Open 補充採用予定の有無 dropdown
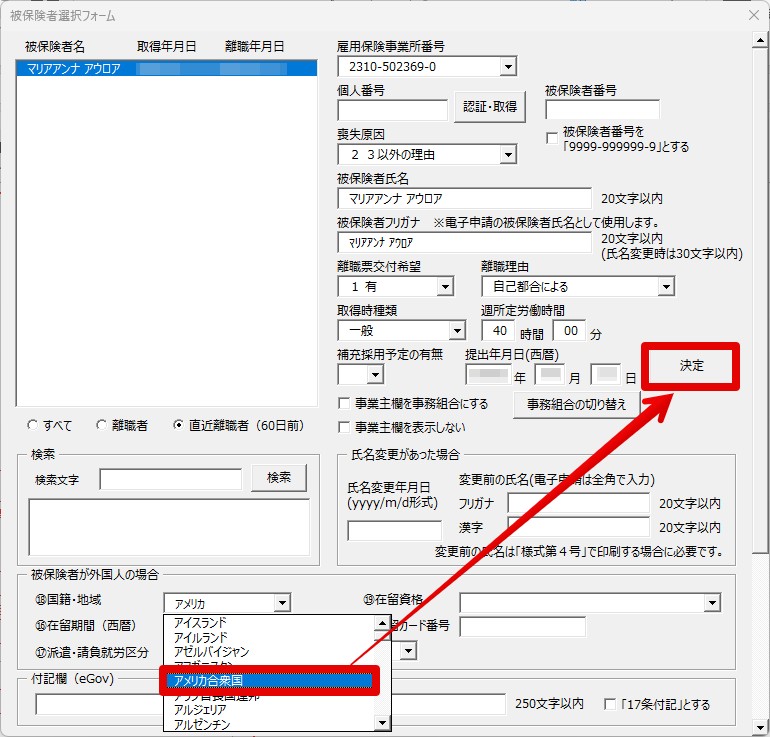The image size is (770, 737). (x=375, y=375)
